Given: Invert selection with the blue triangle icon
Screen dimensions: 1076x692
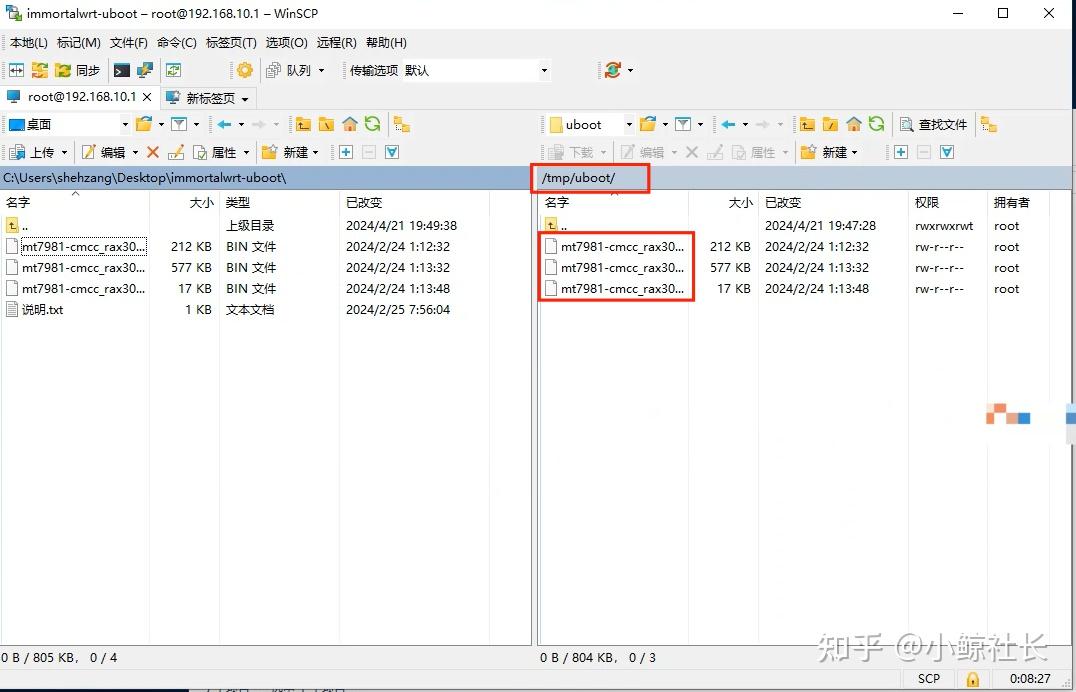Looking at the screenshot, I should (390, 152).
